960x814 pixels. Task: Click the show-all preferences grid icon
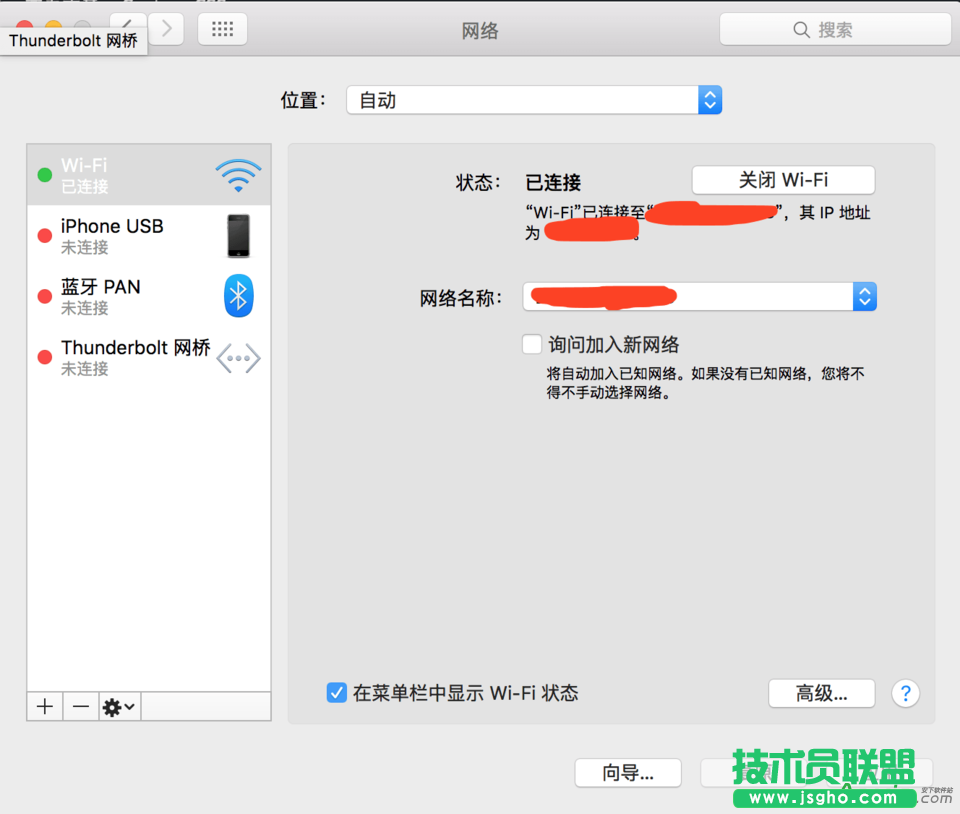222,29
